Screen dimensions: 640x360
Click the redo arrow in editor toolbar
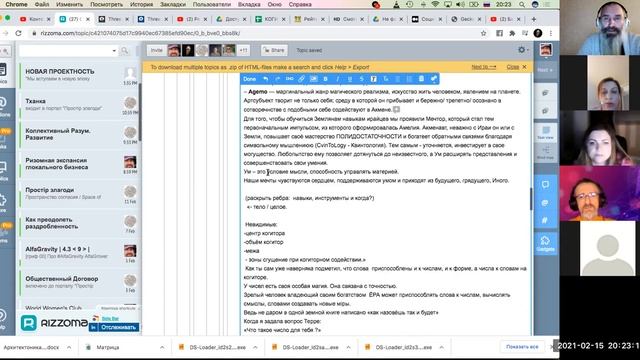tap(278, 79)
